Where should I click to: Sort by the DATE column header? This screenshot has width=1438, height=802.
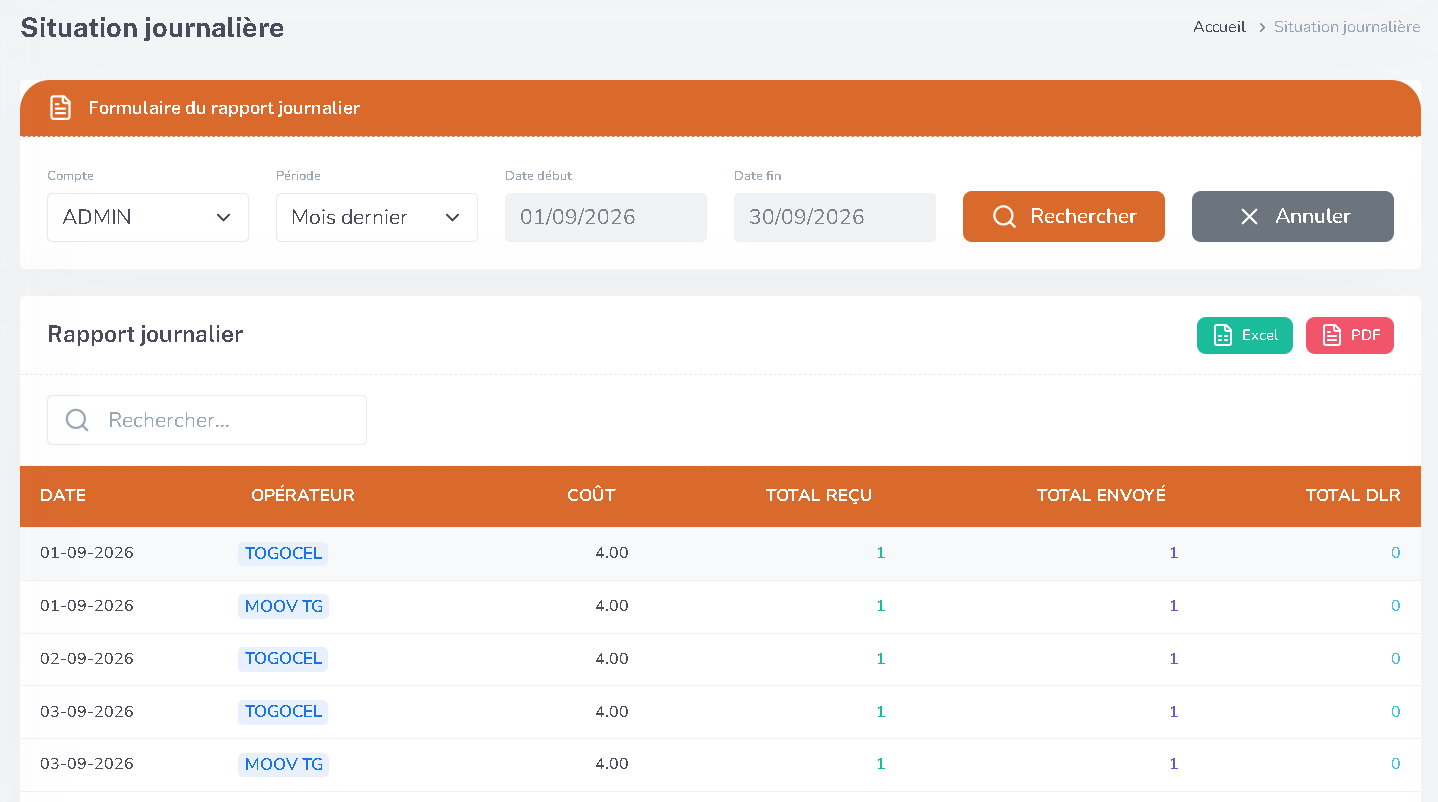pyautogui.click(x=63, y=495)
